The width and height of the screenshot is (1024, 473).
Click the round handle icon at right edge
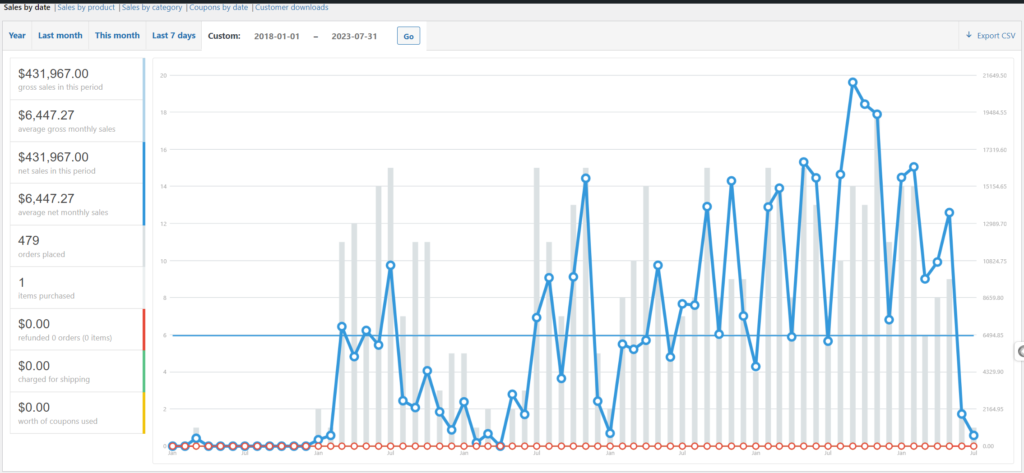coord(1019,351)
